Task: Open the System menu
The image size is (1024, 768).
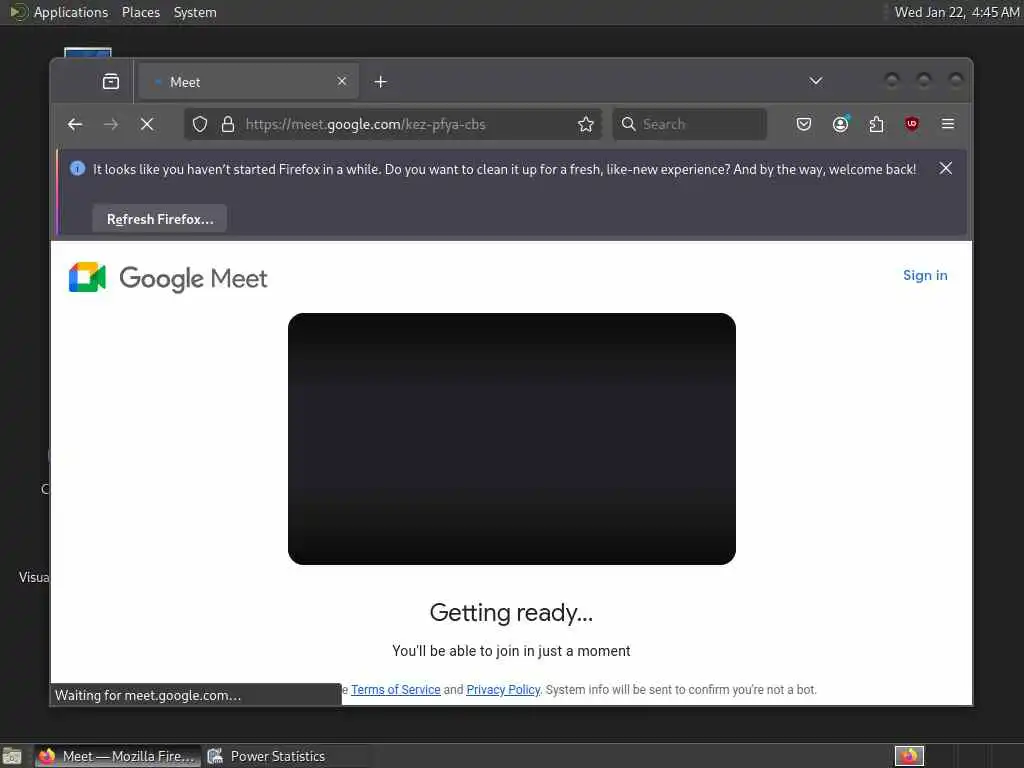Action: 195,12
